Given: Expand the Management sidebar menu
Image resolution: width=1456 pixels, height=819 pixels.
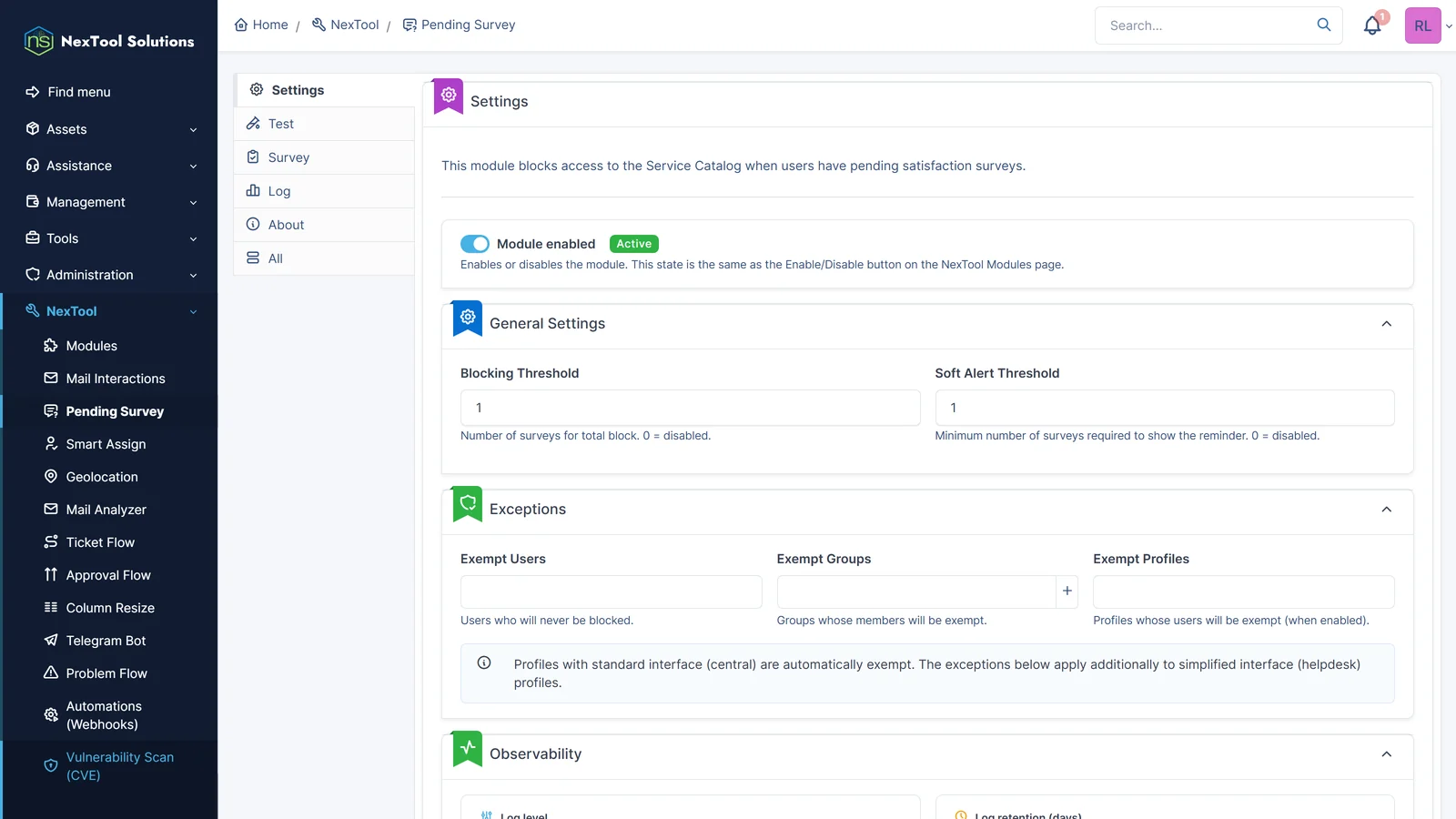Looking at the screenshot, I should pyautogui.click(x=109, y=202).
